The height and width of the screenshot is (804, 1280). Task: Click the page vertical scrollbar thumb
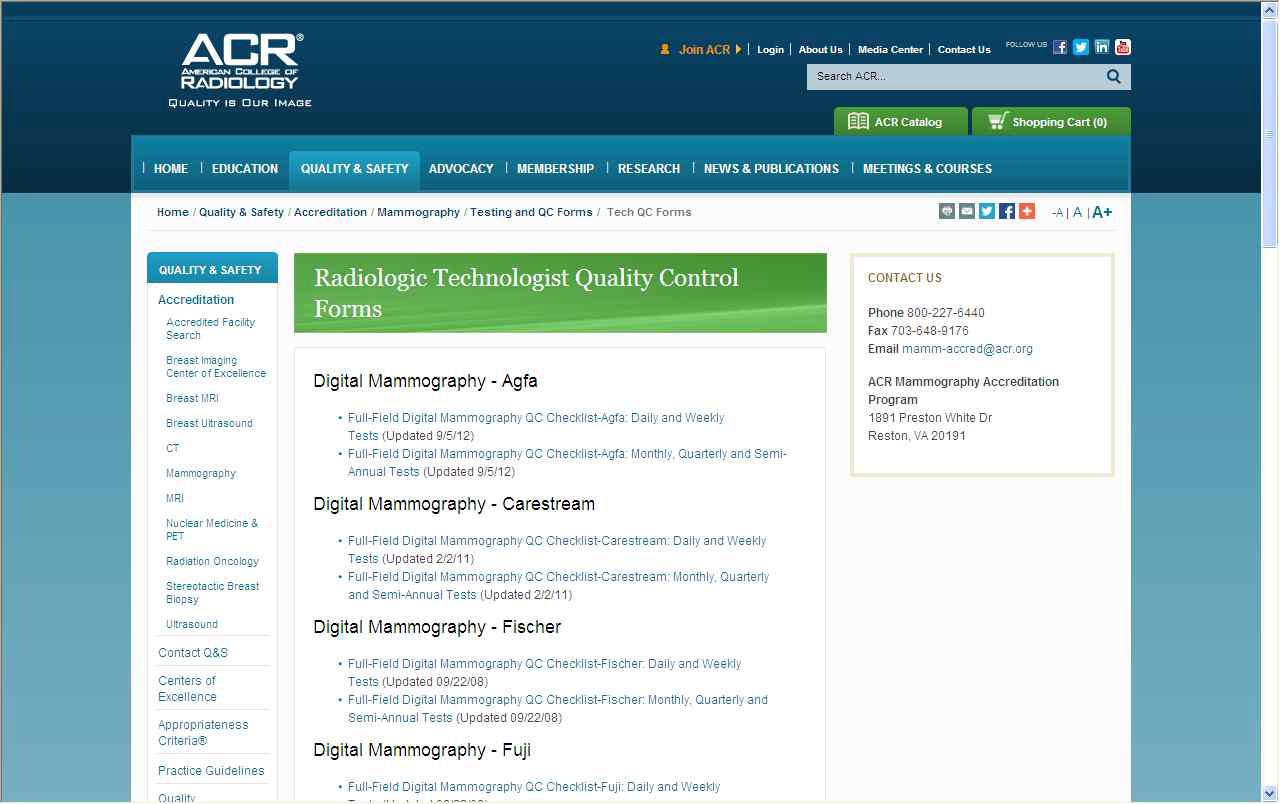(x=1270, y=134)
